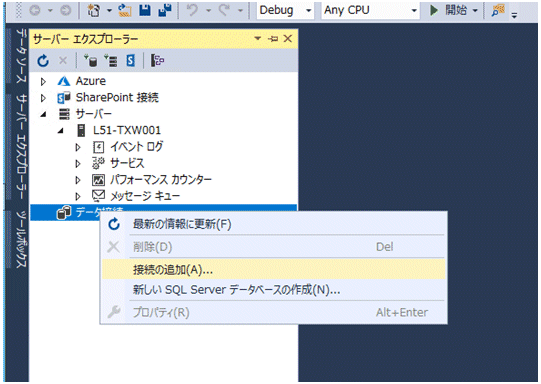541x384 pixels.
Task: Click the connect to server toolbar icon
Action: click(x=111, y=61)
